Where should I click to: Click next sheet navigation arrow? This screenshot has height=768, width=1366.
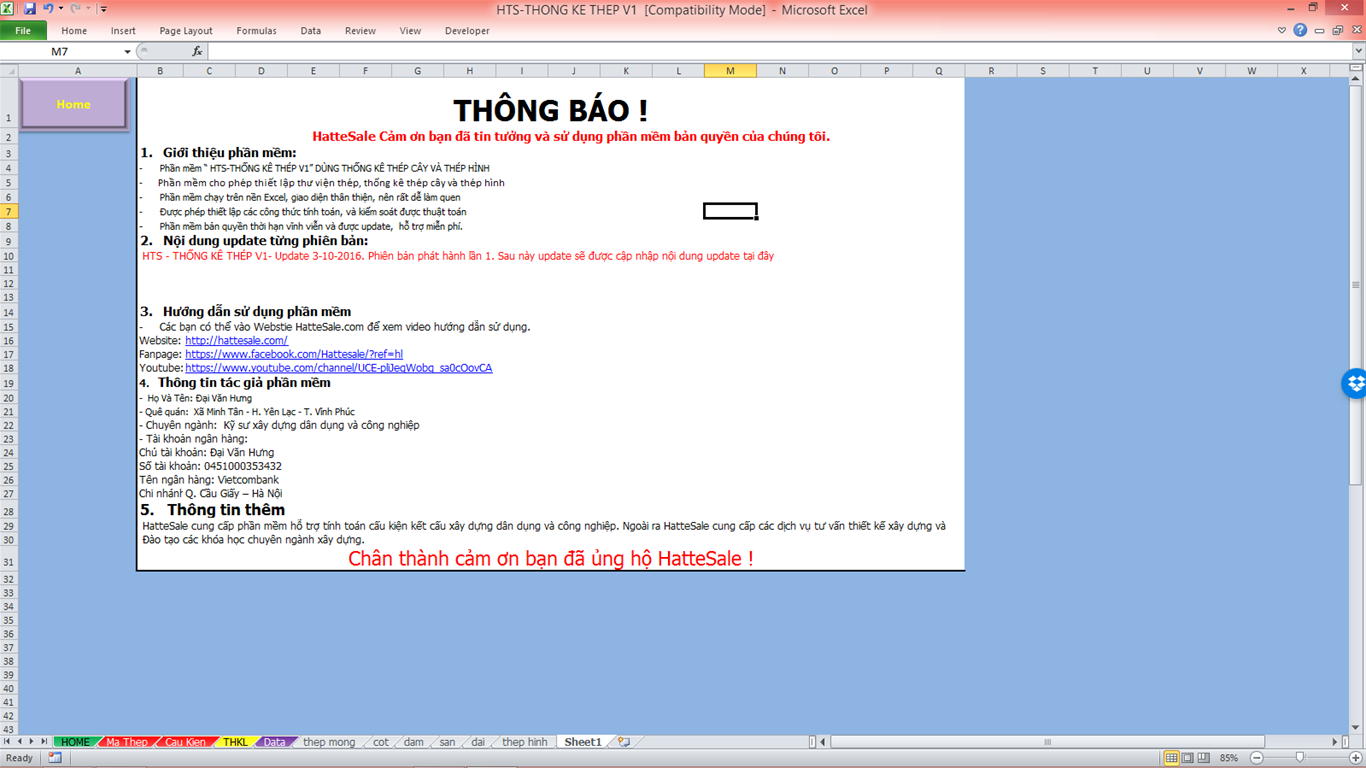point(31,742)
